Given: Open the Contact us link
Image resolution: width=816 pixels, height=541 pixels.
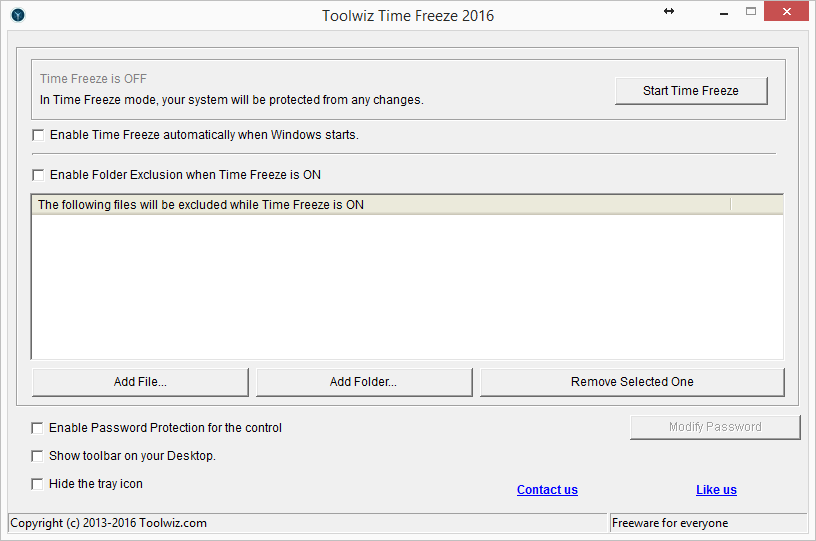Looking at the screenshot, I should click(547, 490).
